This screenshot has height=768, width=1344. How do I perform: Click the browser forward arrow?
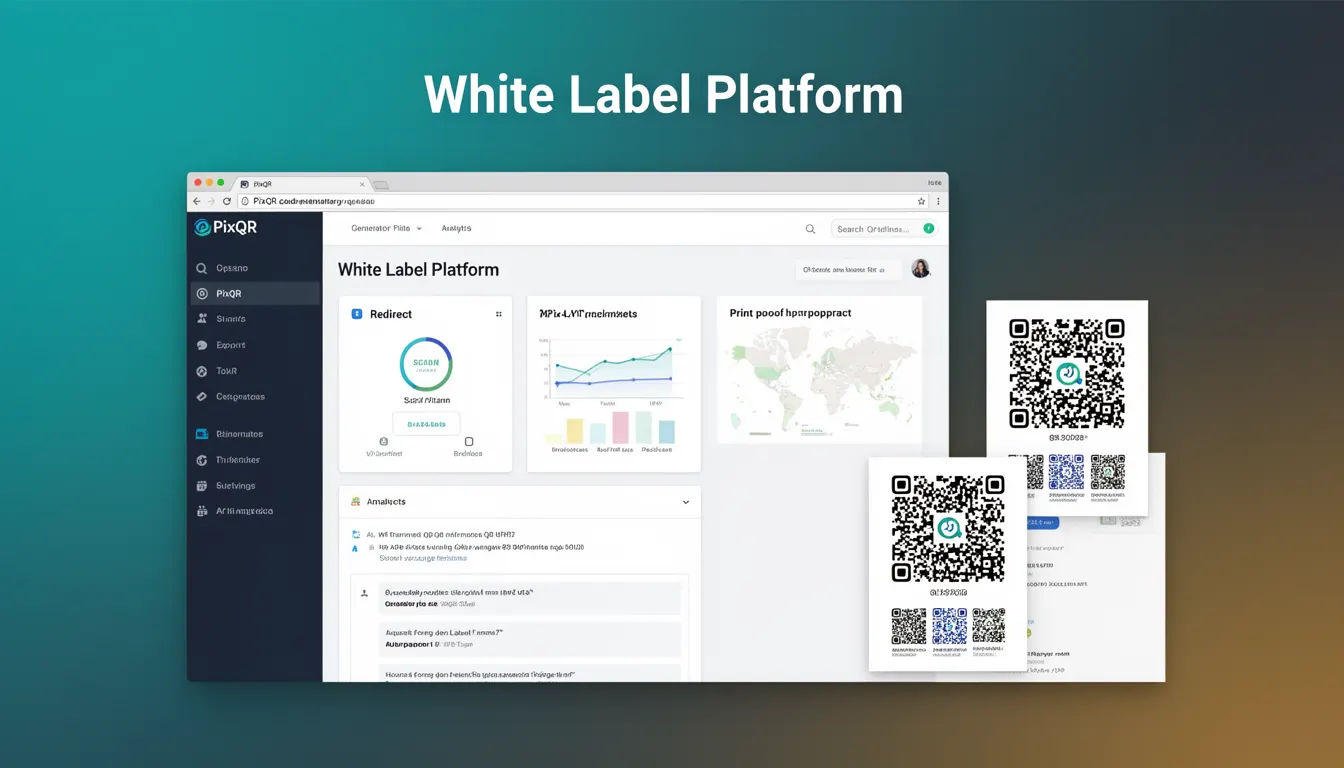[x=211, y=201]
